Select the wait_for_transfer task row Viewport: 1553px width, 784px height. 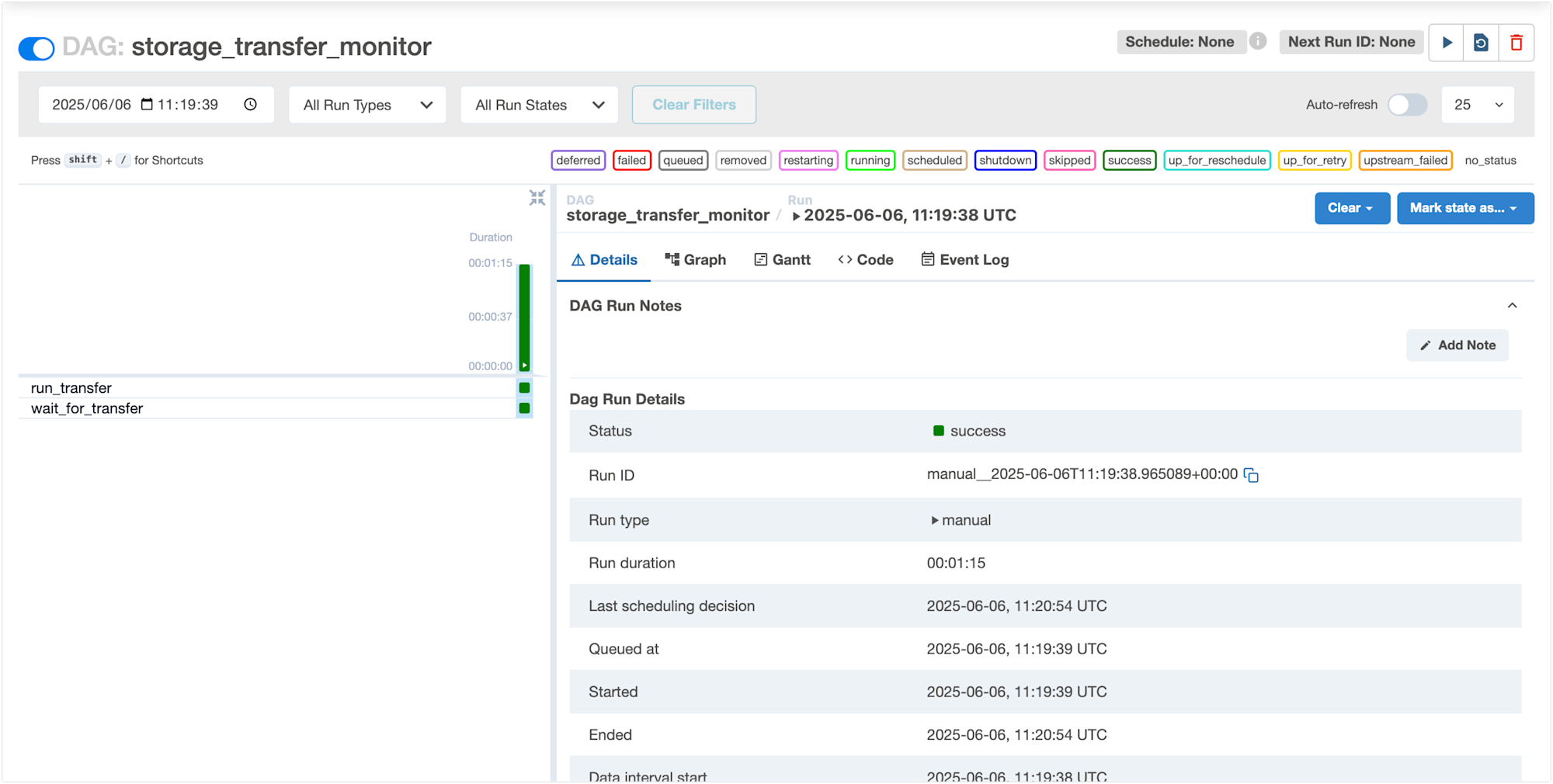point(276,408)
